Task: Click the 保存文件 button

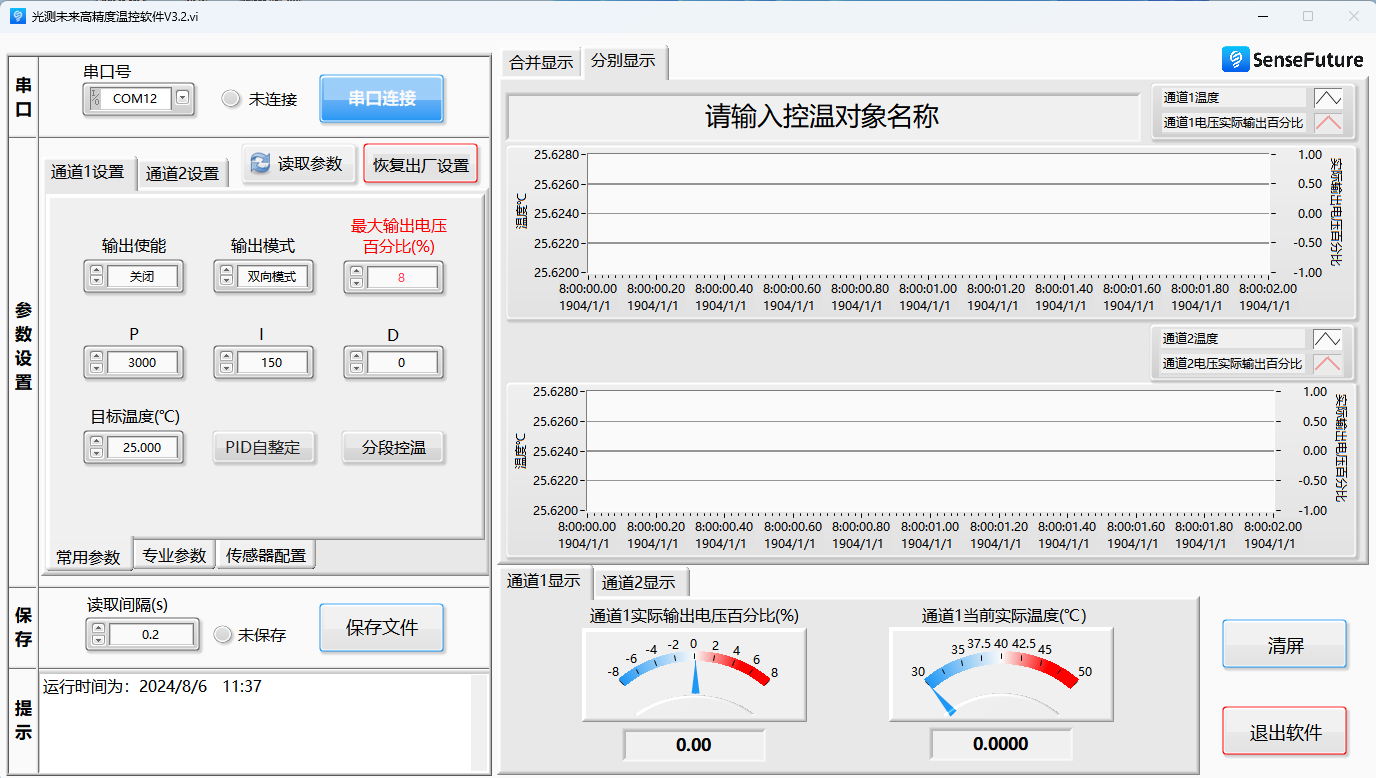Action: click(382, 628)
